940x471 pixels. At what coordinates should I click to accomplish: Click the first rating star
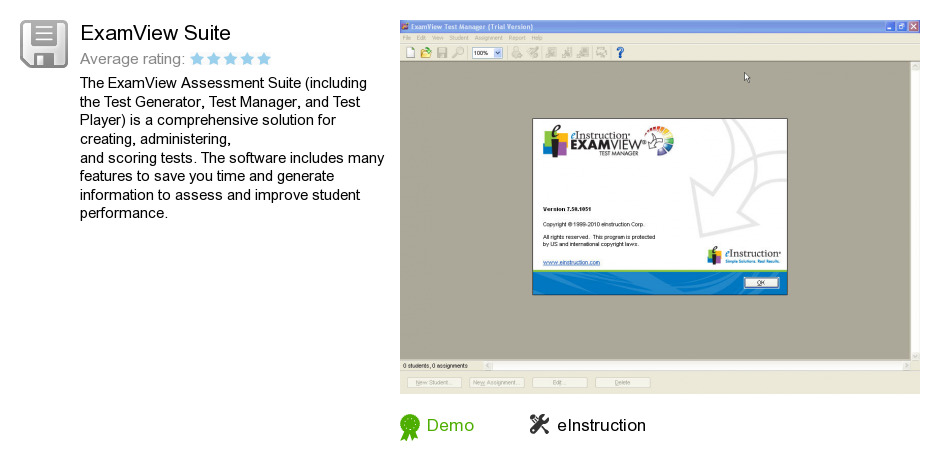coord(197,59)
